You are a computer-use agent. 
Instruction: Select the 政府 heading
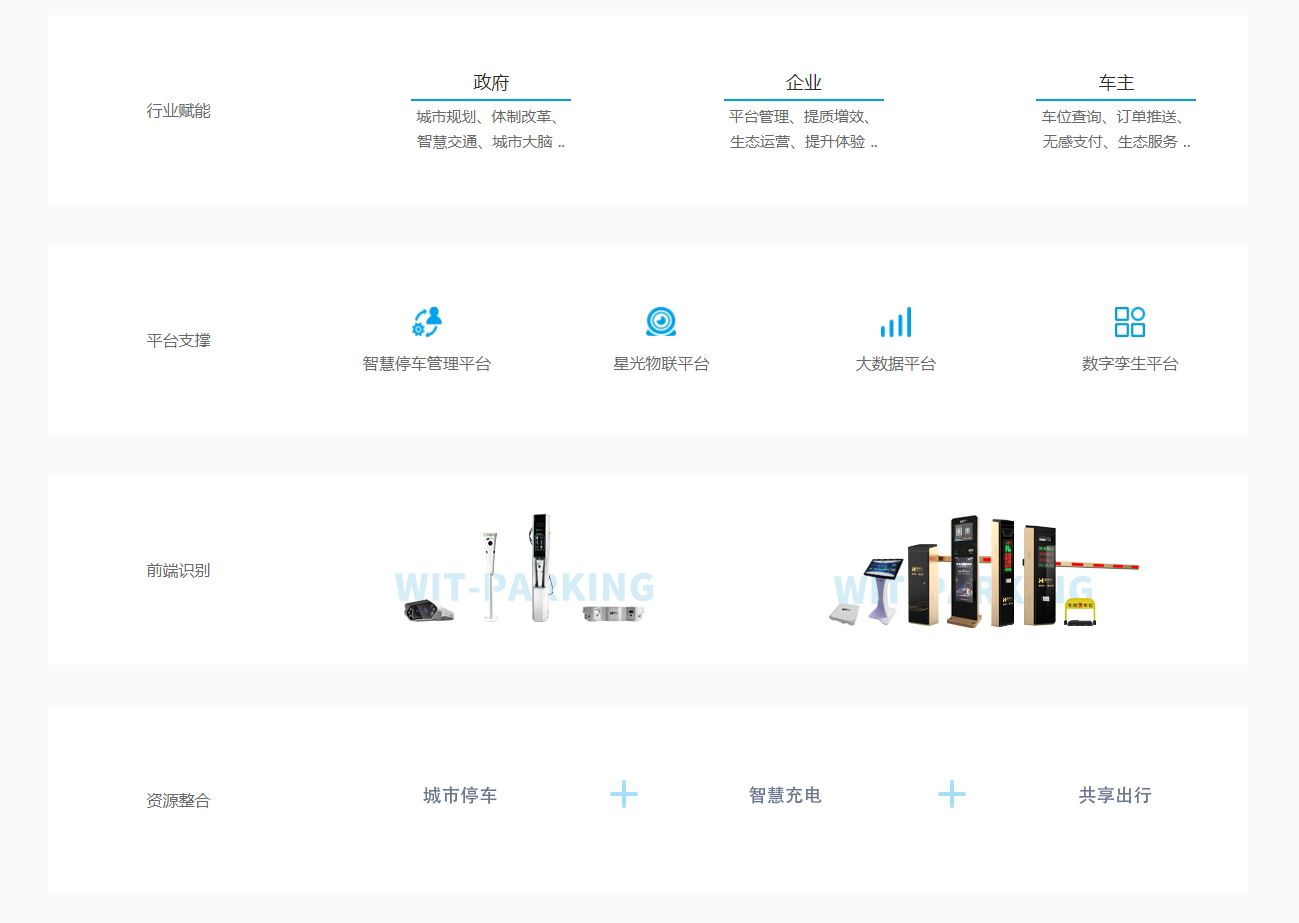pos(491,83)
